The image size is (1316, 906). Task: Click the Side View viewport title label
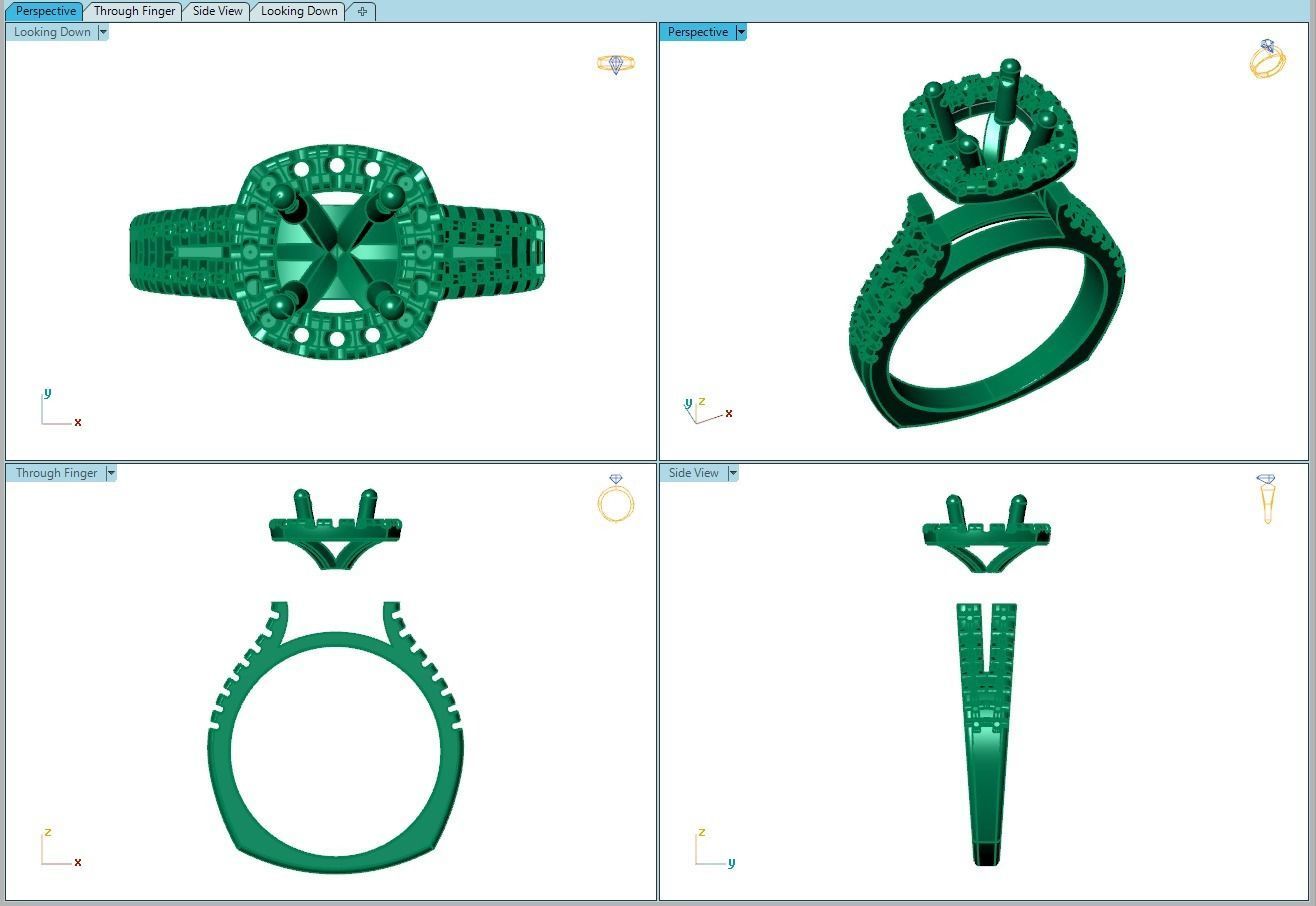coord(693,473)
